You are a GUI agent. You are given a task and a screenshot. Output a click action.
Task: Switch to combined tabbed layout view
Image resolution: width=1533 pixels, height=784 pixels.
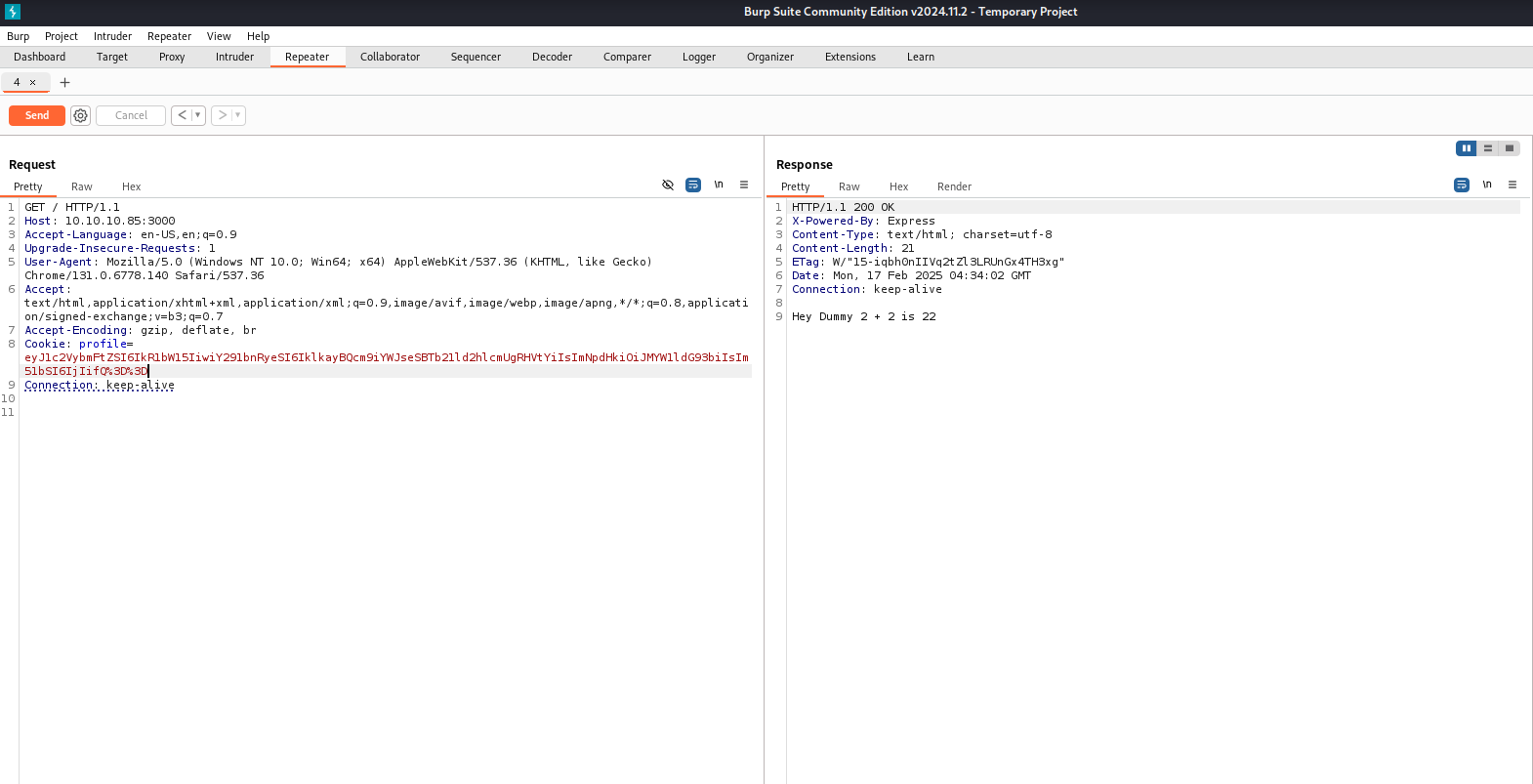[1510, 148]
